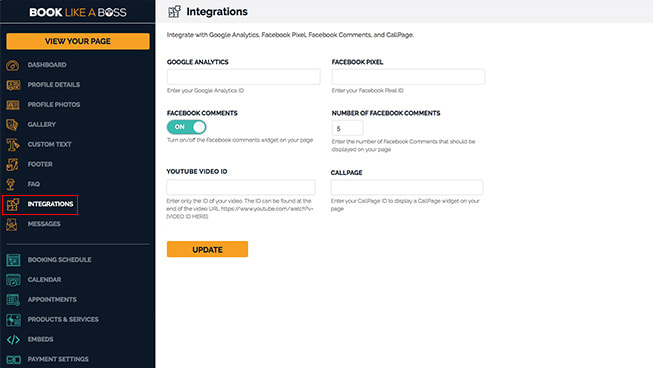Click the Facebook Comments label
The image size is (653, 368).
(202, 113)
